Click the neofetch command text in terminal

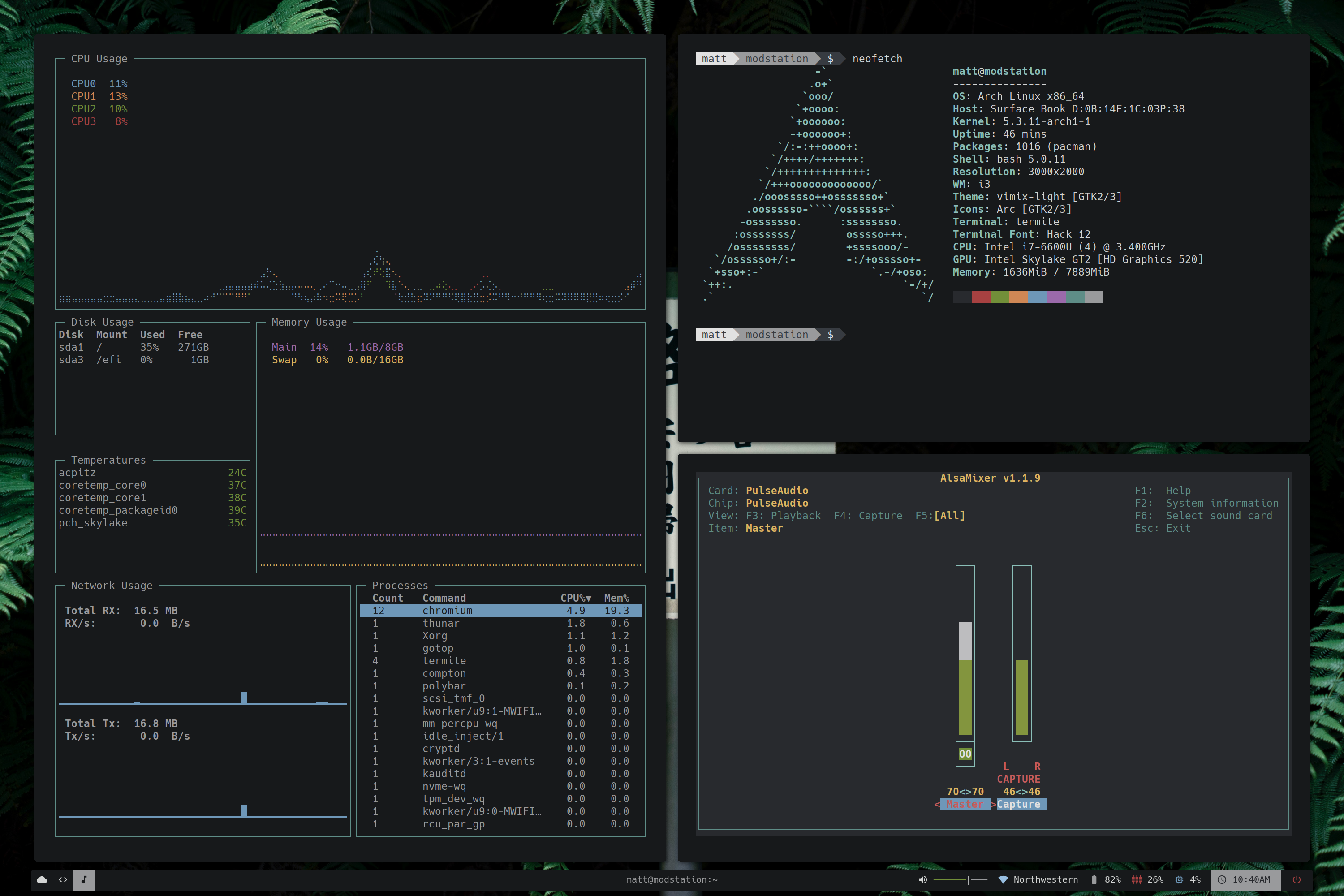click(877, 59)
